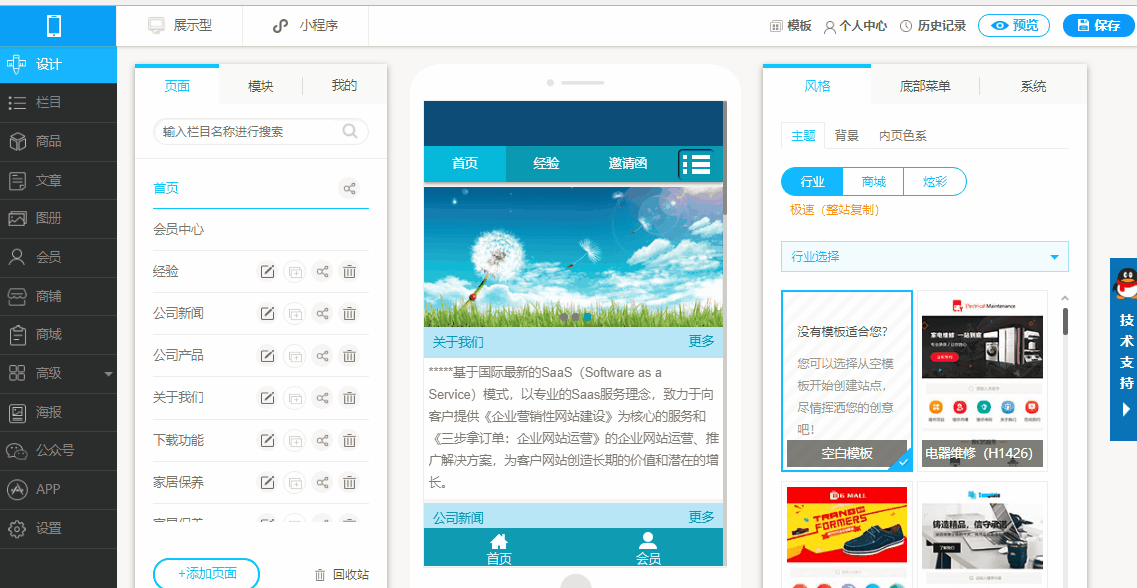Viewport: 1137px width, 588px height.
Task: Open the 图册 gallery section
Action: 58,218
